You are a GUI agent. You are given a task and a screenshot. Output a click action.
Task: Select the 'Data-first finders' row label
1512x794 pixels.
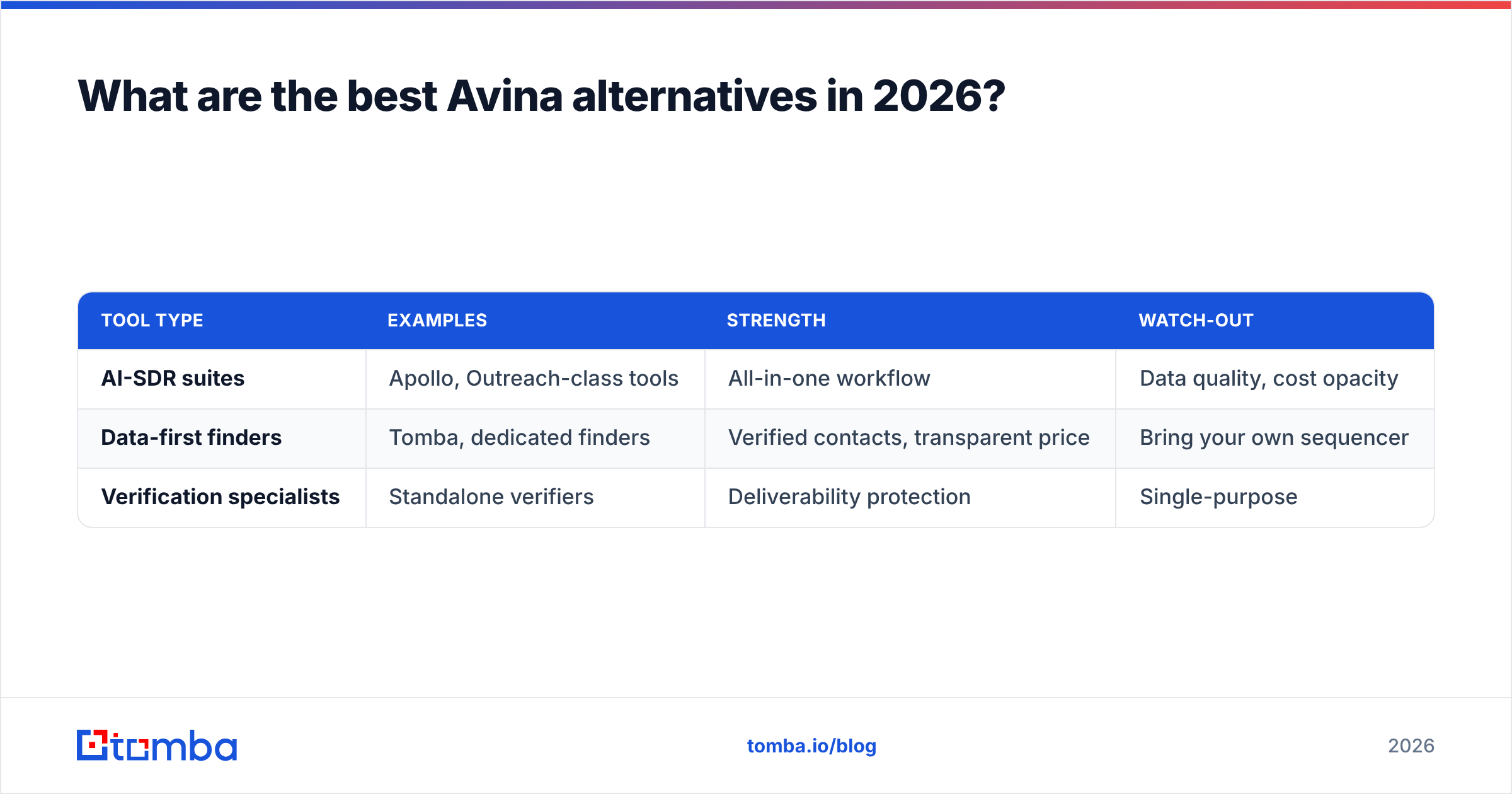coord(192,437)
